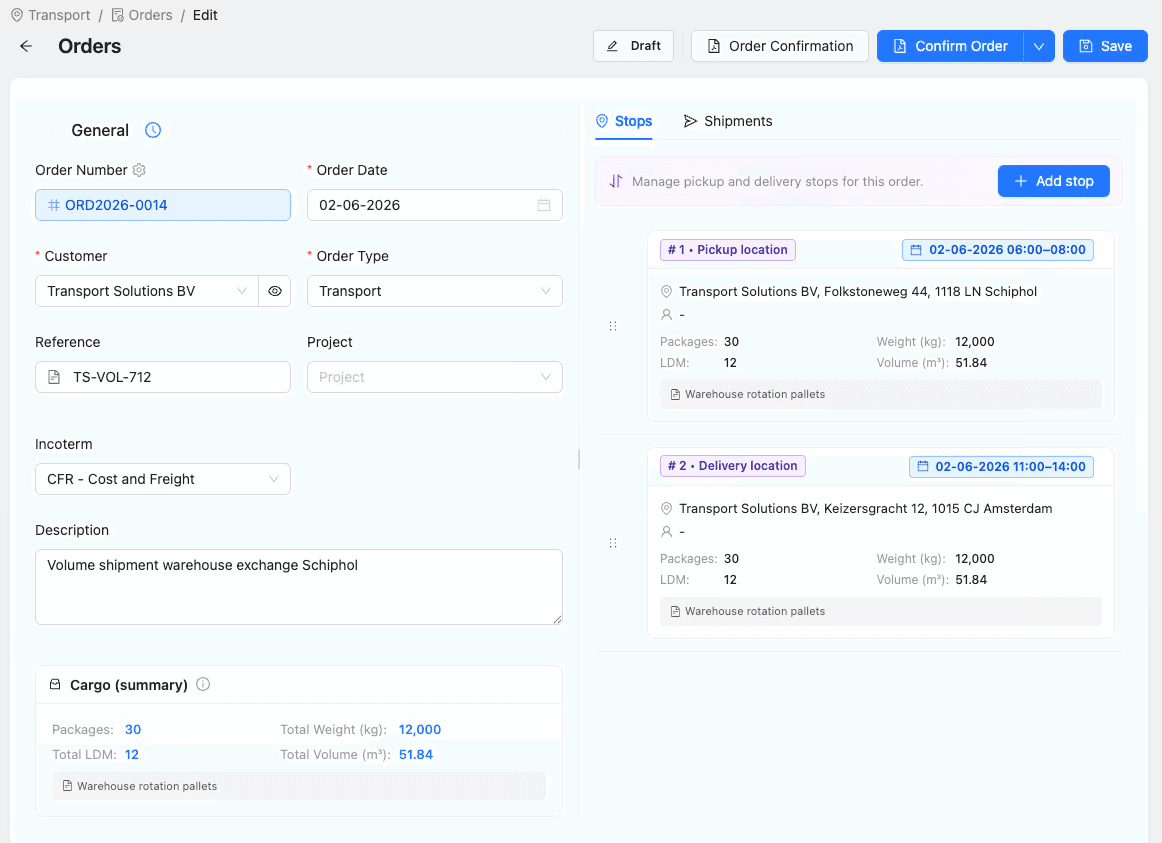Open the Customer dropdown
This screenshot has height=843, width=1162.
click(147, 291)
